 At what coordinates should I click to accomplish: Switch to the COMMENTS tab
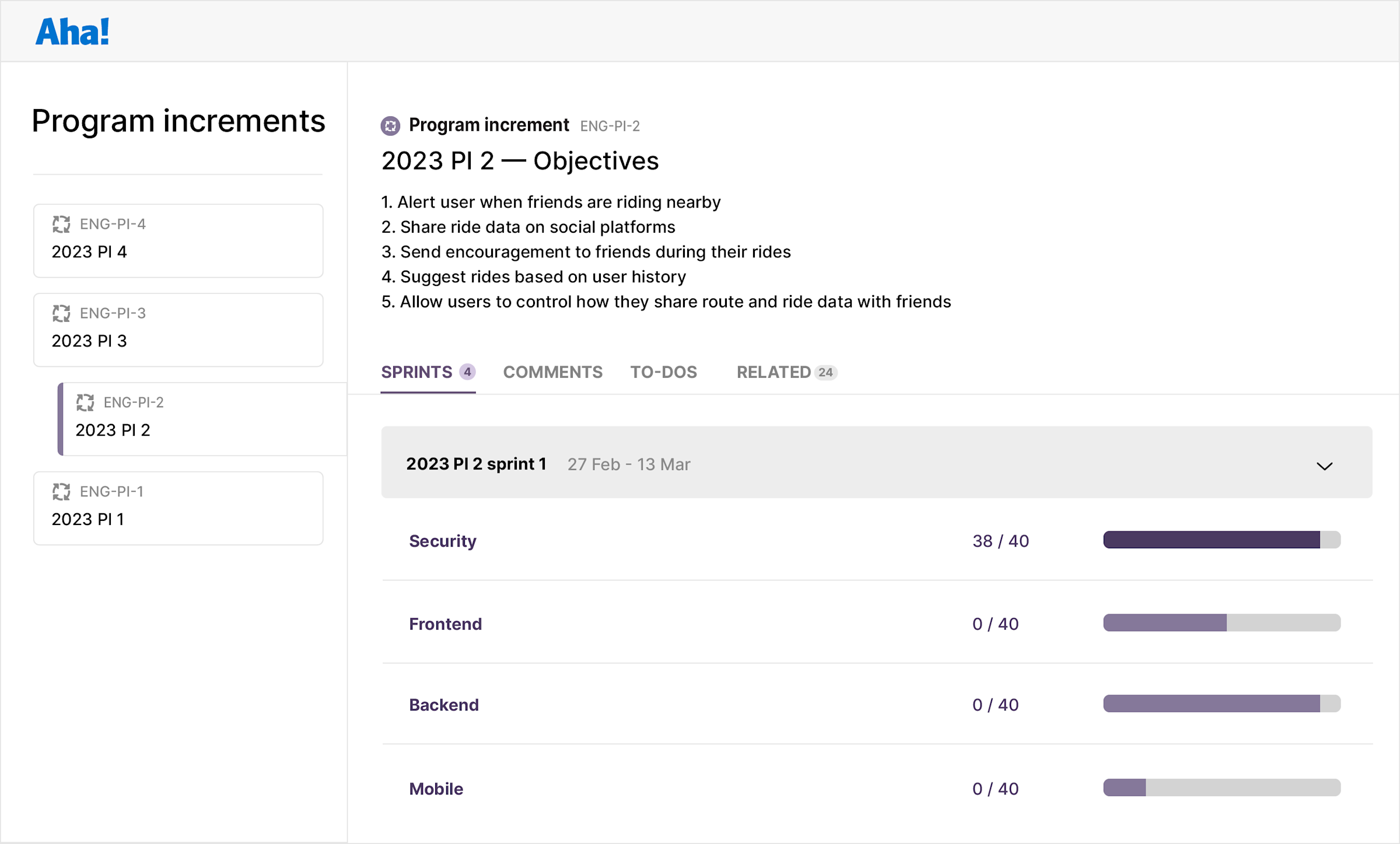tap(552, 372)
